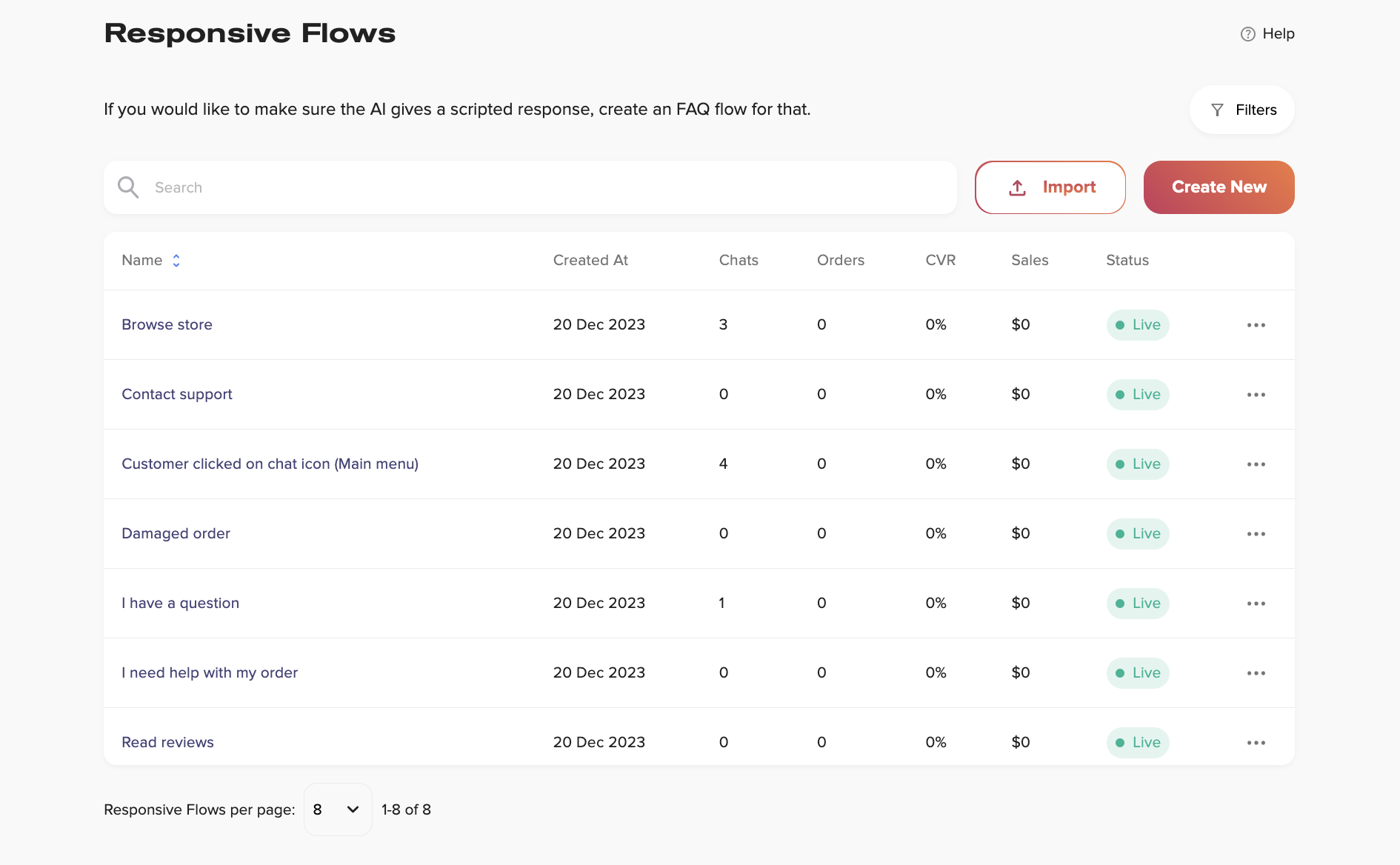Click the Orders column header
The height and width of the screenshot is (865, 1400).
[x=841, y=260]
